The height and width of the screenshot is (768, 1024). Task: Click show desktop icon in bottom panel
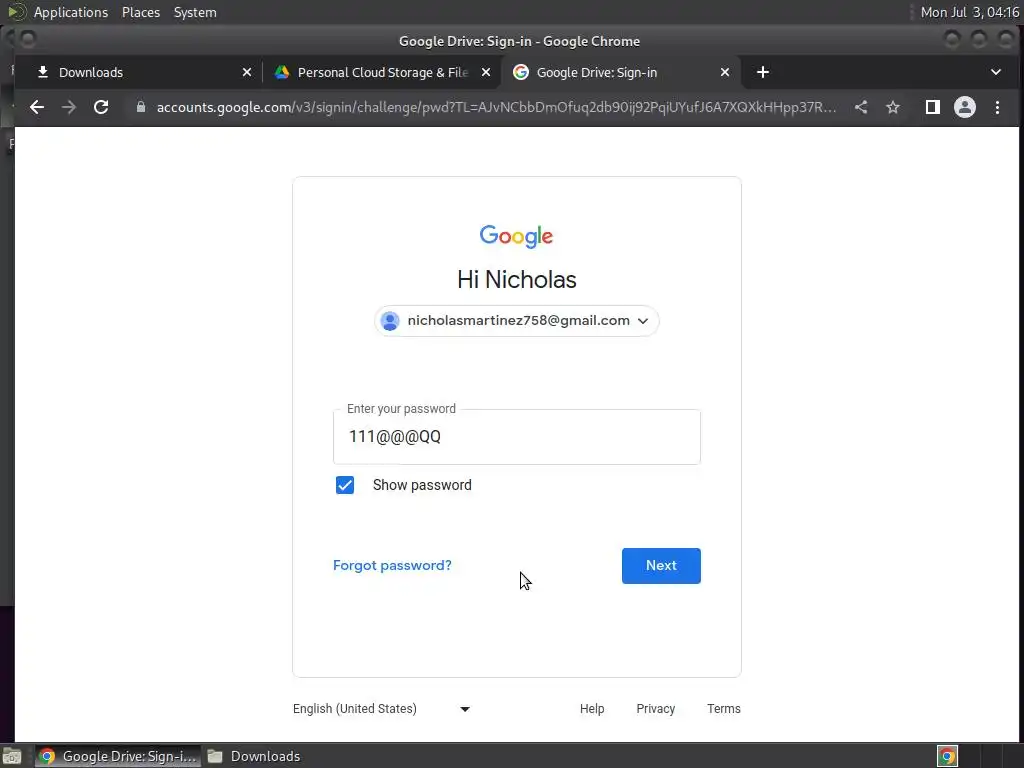coord(12,756)
